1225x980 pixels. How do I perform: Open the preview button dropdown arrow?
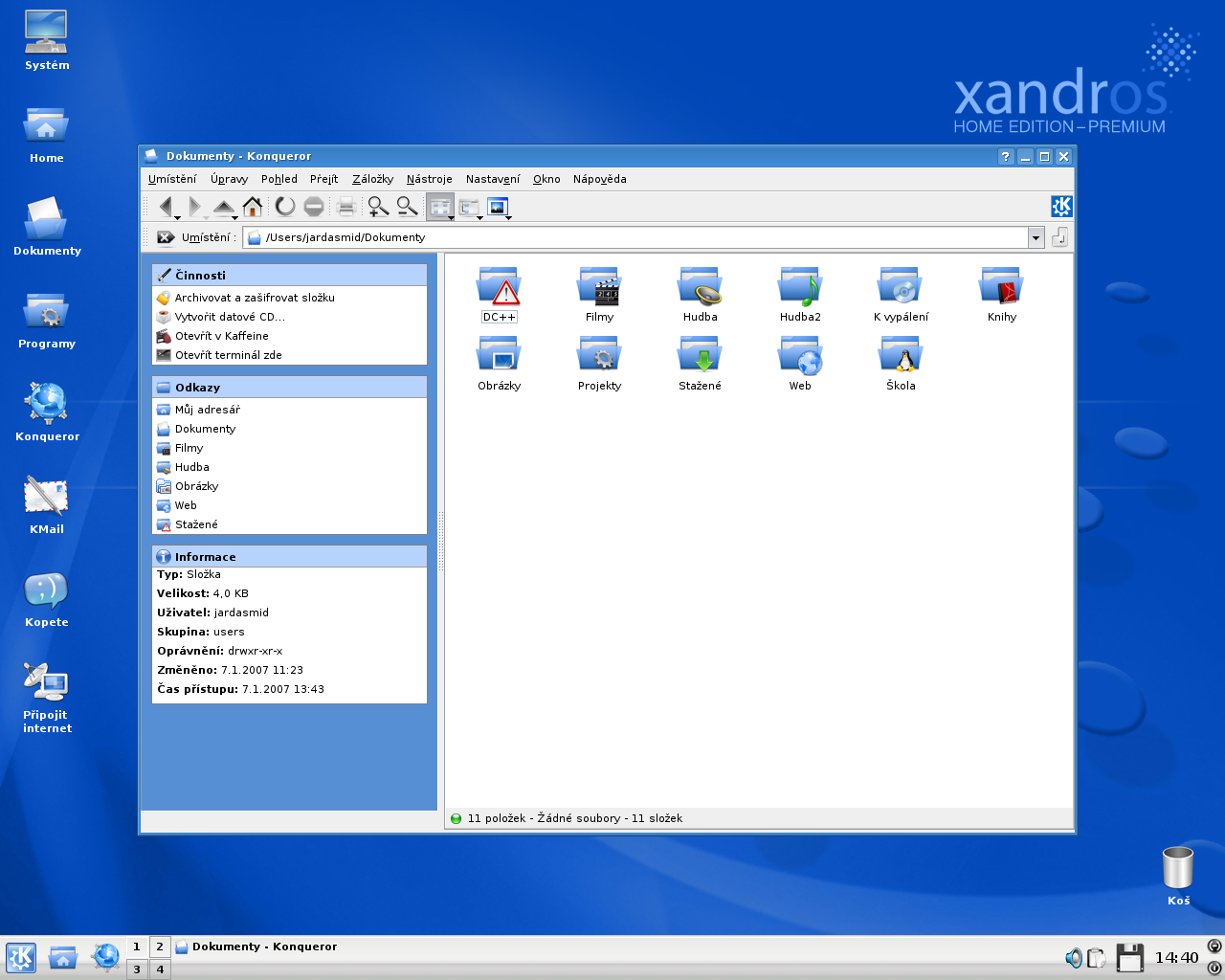(508, 217)
